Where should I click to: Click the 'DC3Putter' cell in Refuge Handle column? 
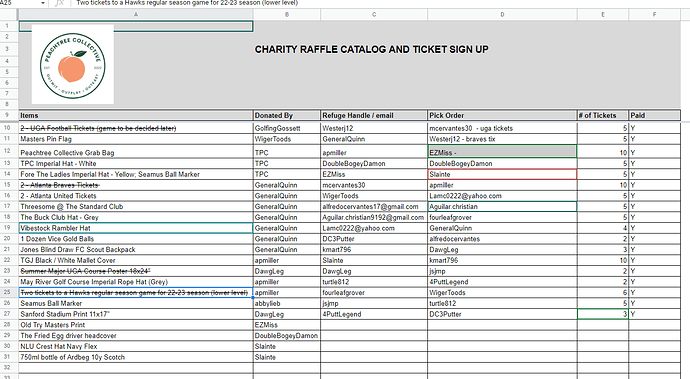[374, 239]
